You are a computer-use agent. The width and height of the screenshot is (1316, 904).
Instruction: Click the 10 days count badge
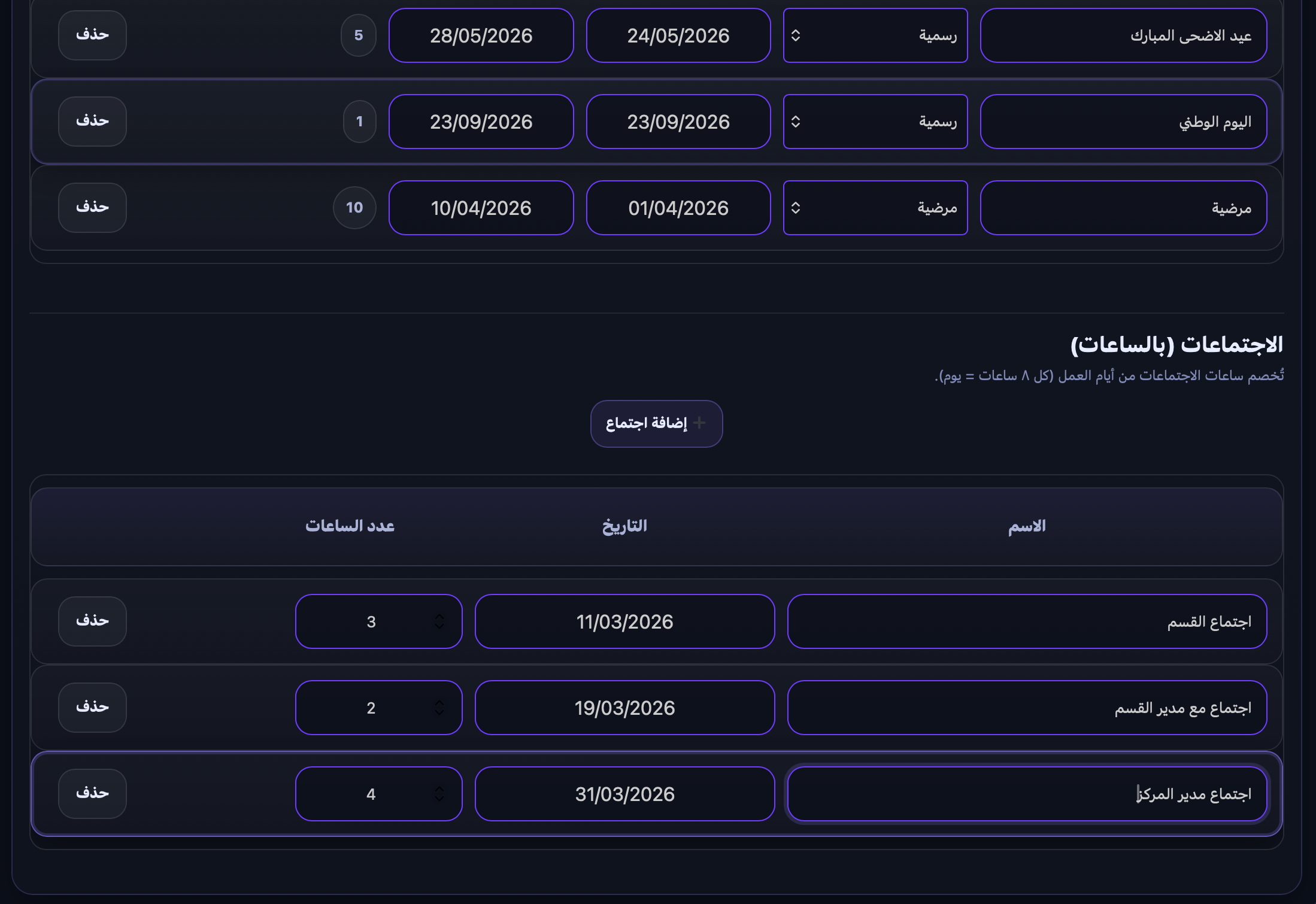point(354,208)
